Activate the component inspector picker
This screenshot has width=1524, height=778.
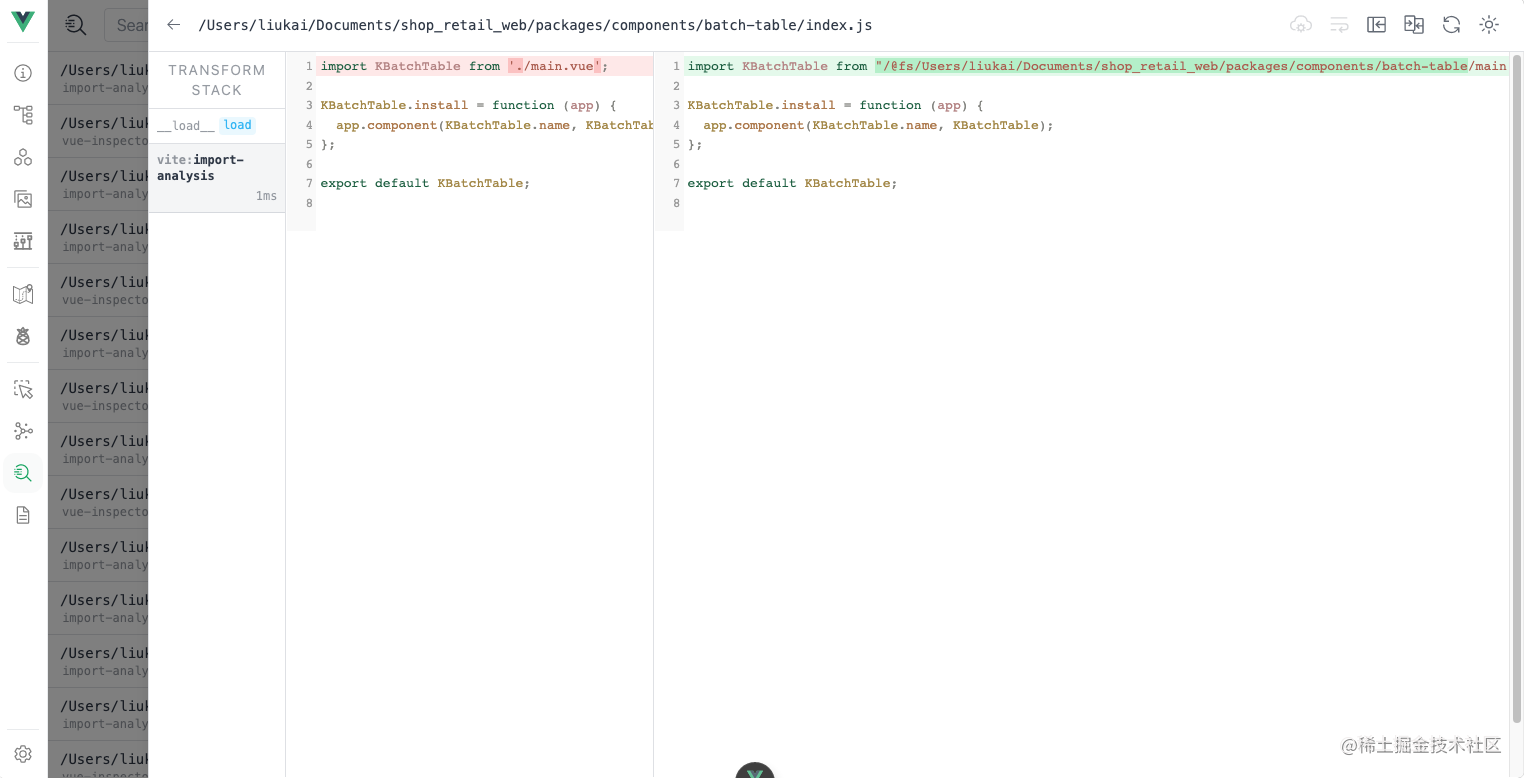click(22, 388)
